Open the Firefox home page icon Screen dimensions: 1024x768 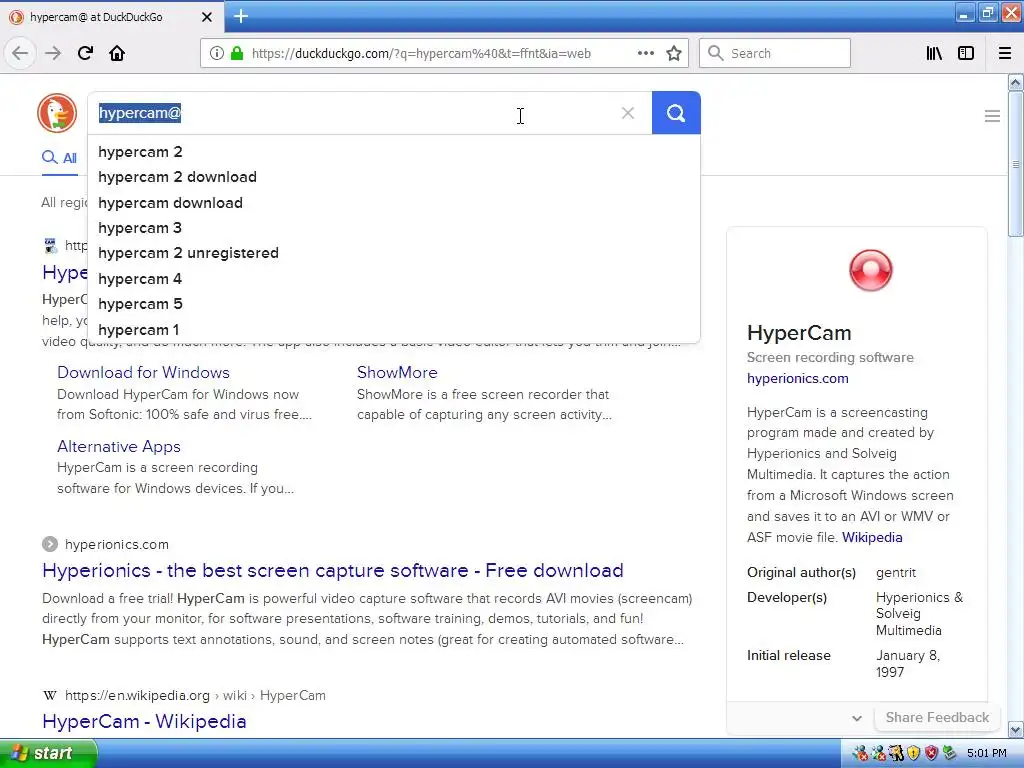(117, 54)
